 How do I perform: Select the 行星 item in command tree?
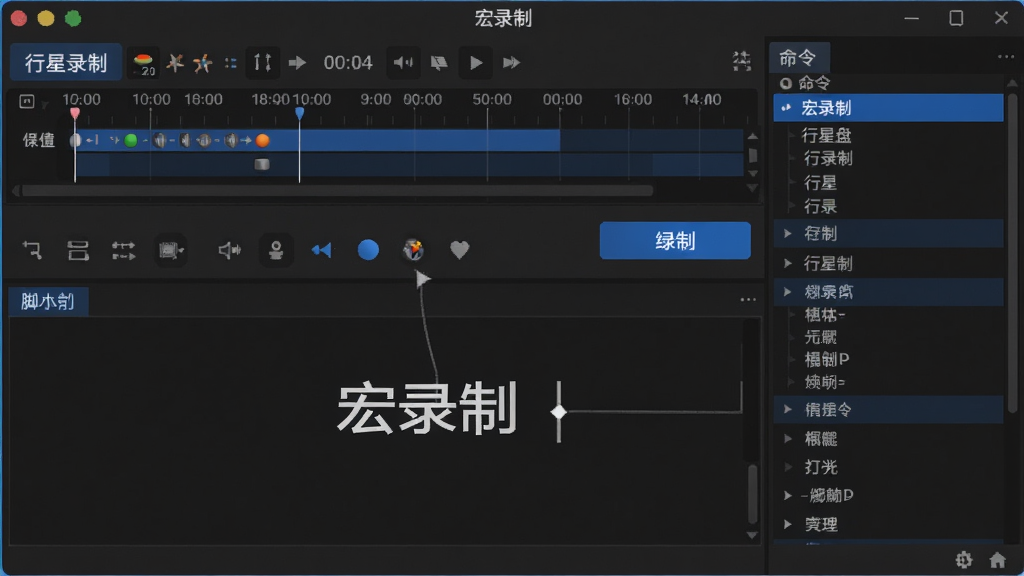[x=820, y=183]
